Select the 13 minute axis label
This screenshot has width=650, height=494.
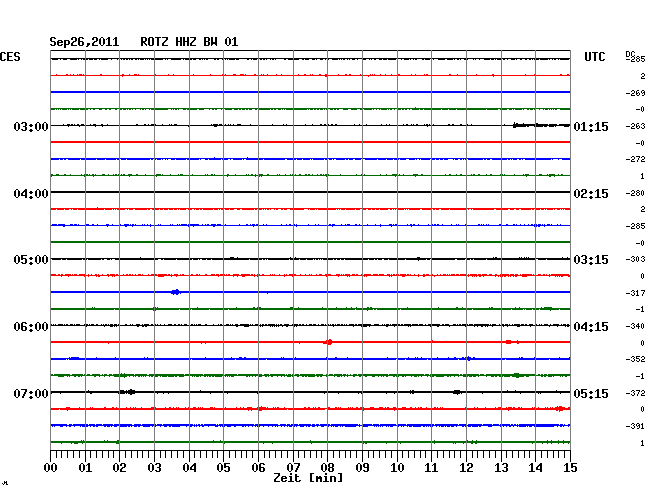click(x=501, y=468)
